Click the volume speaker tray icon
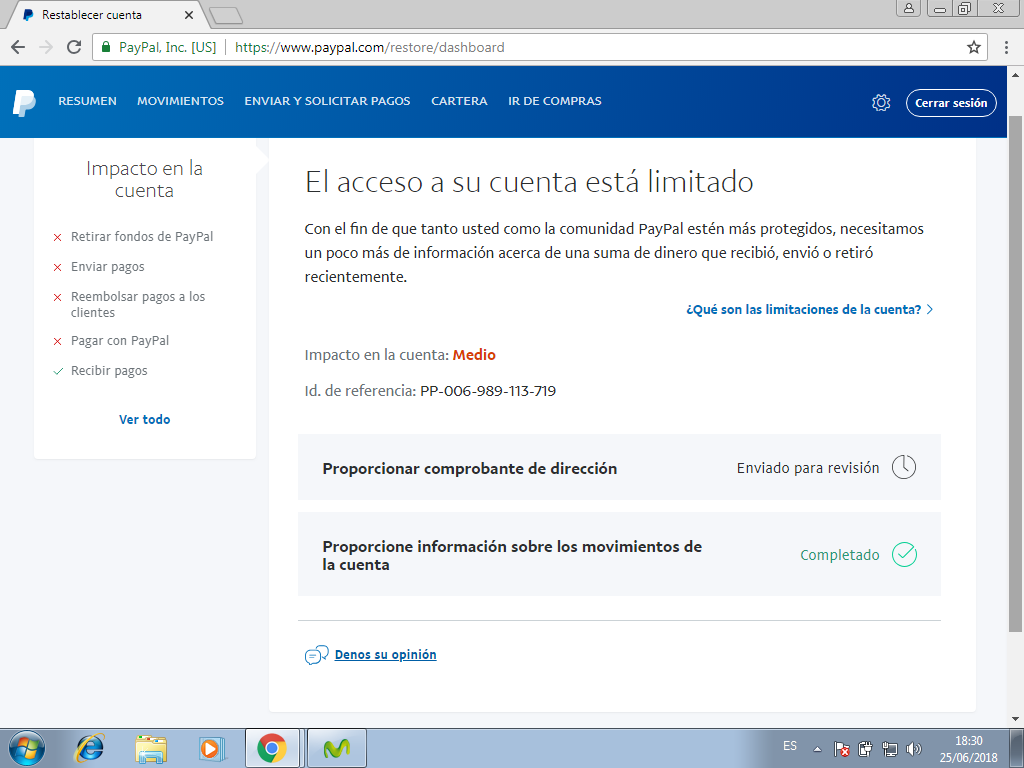 click(x=914, y=749)
